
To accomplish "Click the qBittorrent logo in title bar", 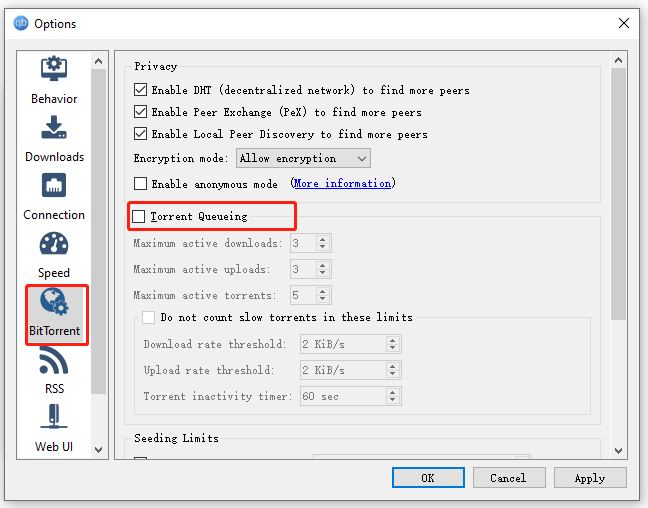I will [x=21, y=23].
